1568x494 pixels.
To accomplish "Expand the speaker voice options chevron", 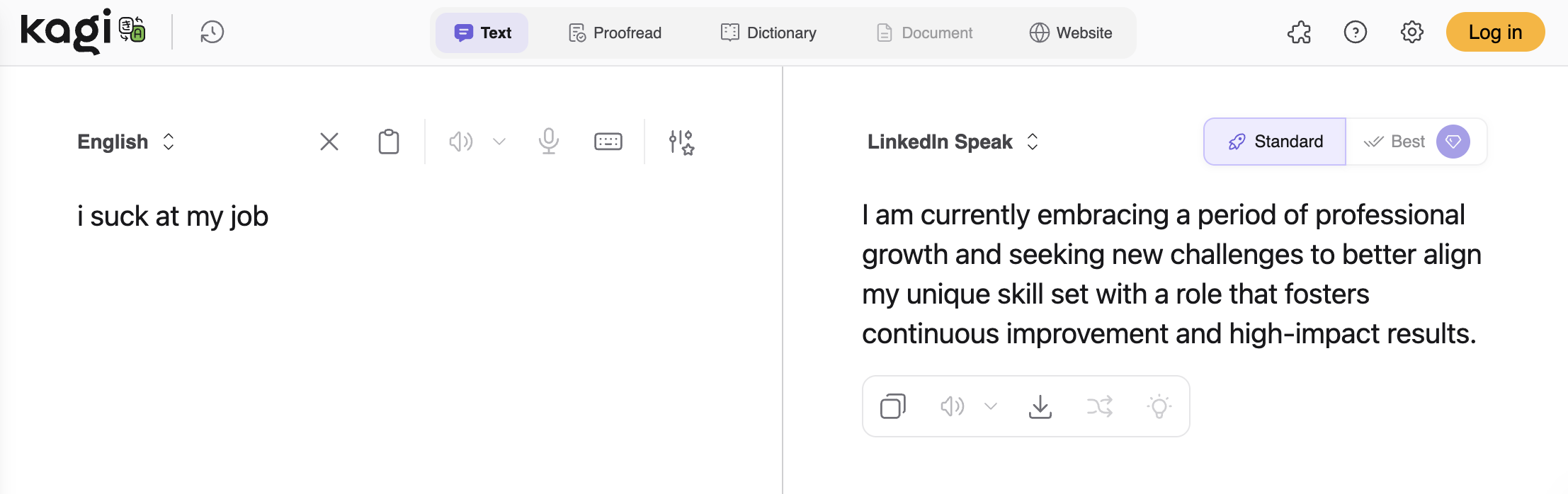I will click(499, 142).
